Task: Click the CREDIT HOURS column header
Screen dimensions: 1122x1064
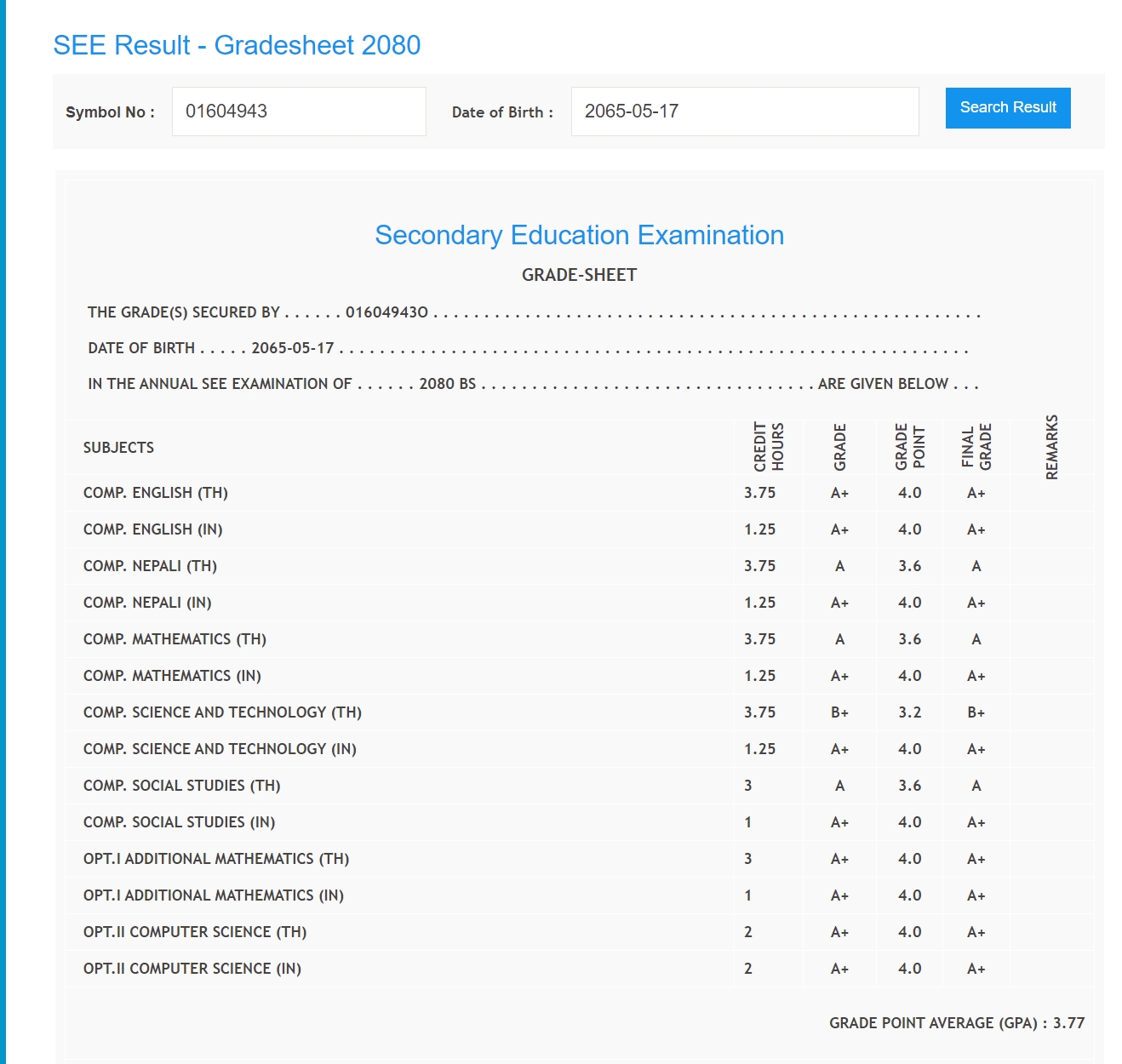Action: 768,447
